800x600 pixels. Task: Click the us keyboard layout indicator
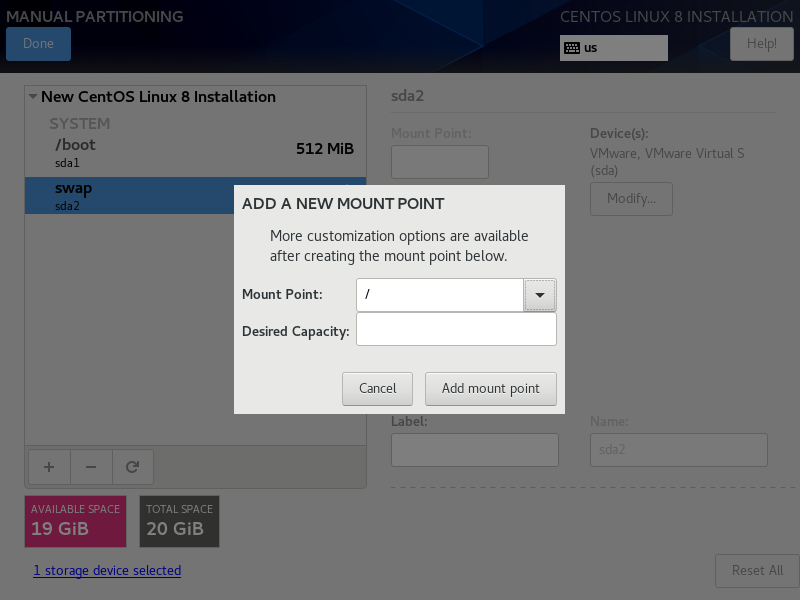point(614,48)
